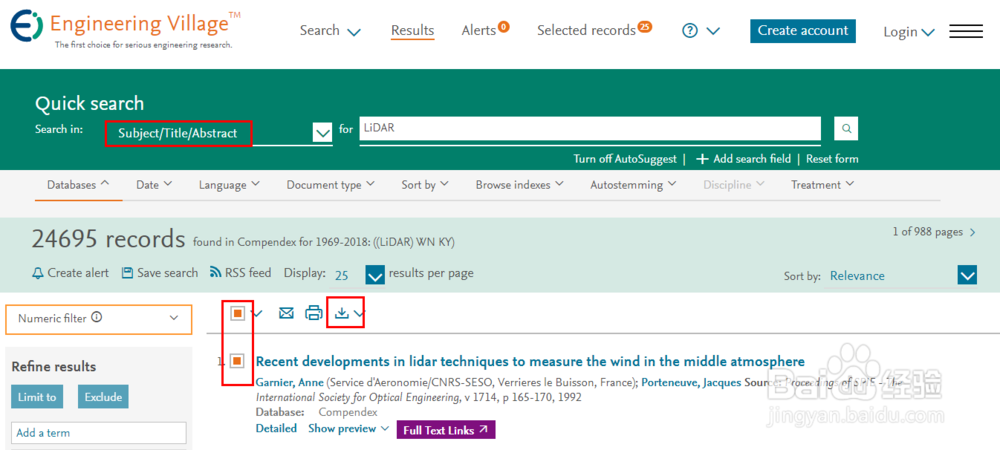This screenshot has height=450, width=1000.
Task: Expand the select-all options chevron
Action: 257,314
